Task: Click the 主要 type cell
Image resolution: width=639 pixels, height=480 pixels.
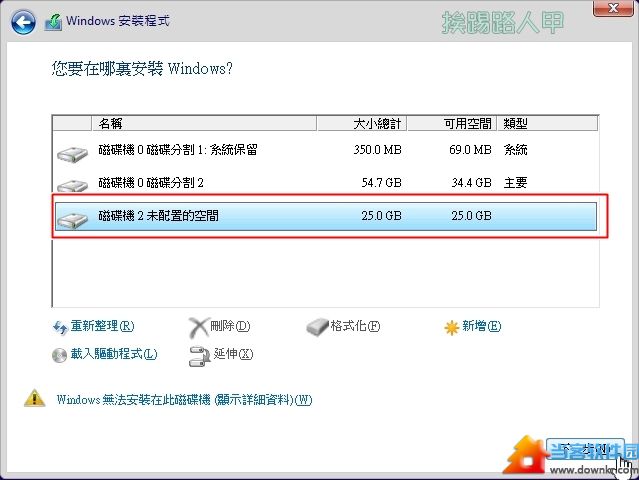Action: click(516, 183)
